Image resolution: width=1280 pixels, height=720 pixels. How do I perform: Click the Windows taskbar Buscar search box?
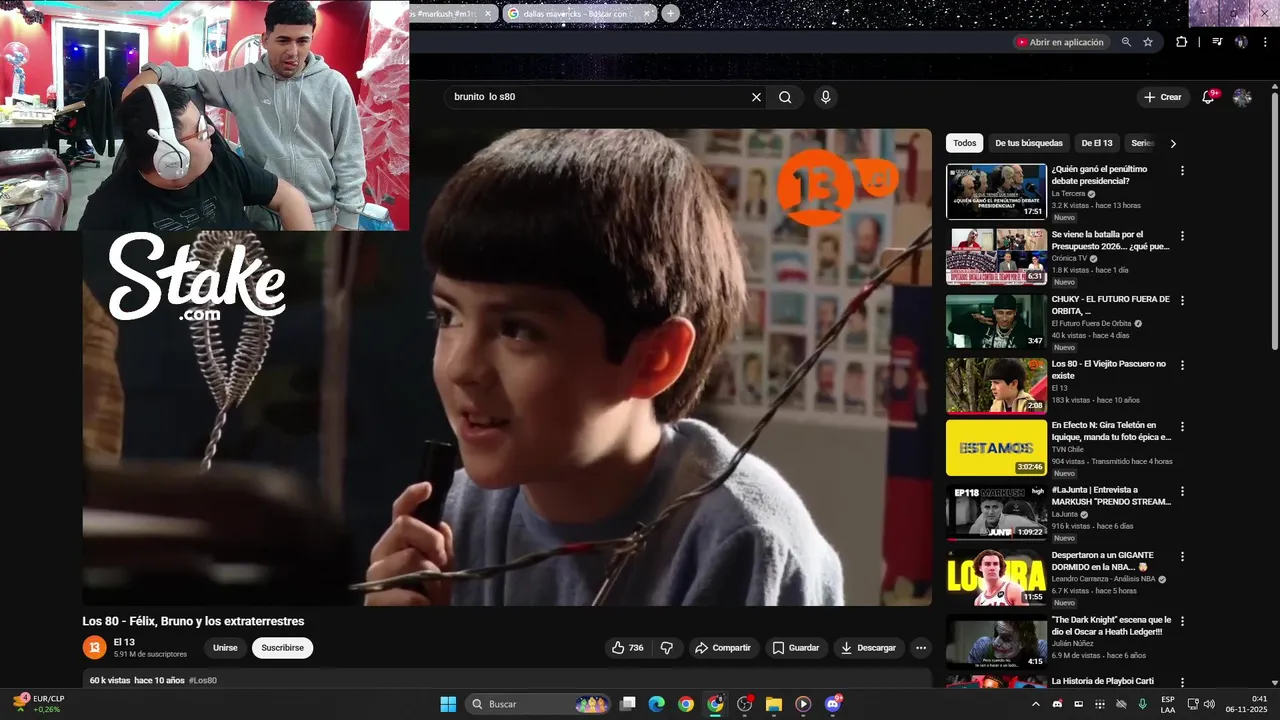pos(538,704)
